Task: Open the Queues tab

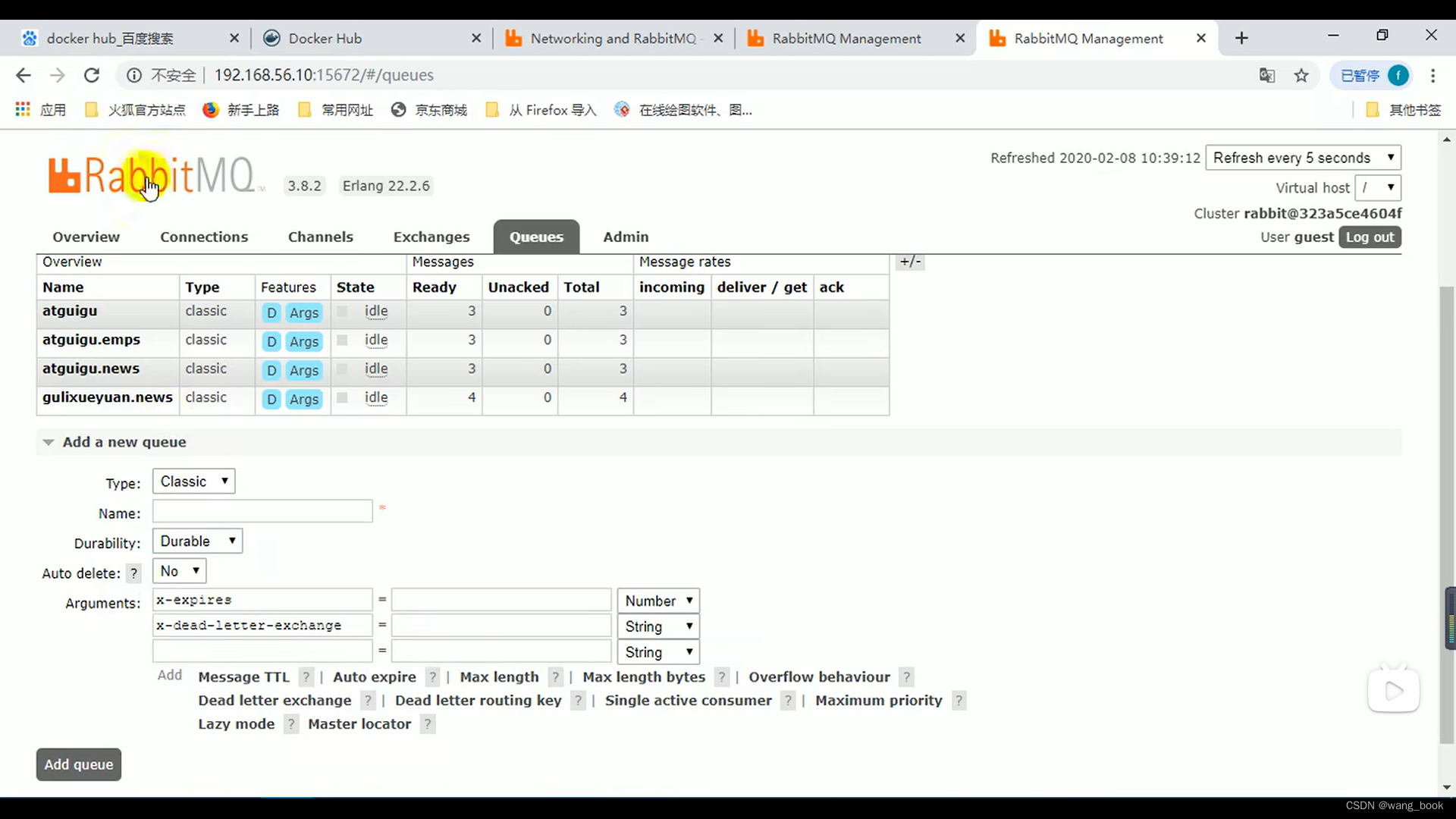Action: pyautogui.click(x=536, y=236)
